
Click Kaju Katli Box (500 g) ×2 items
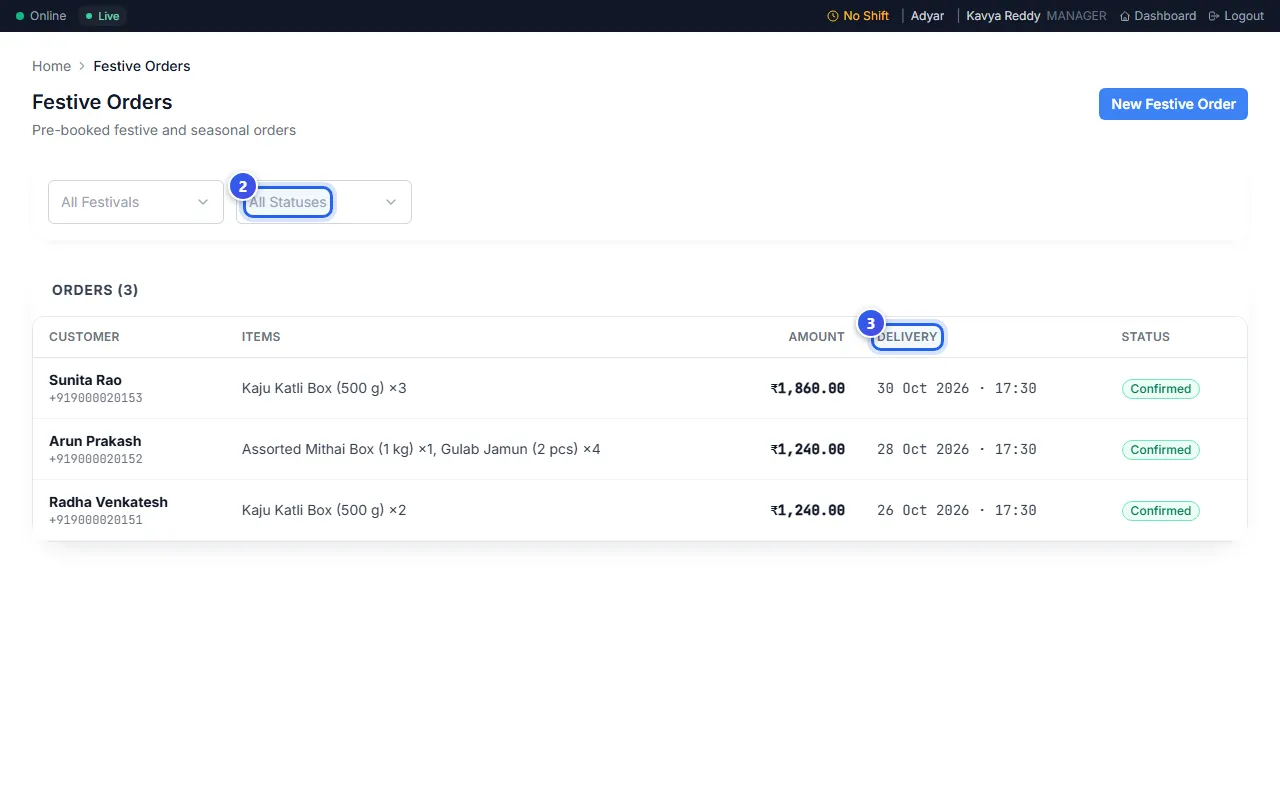(324, 510)
